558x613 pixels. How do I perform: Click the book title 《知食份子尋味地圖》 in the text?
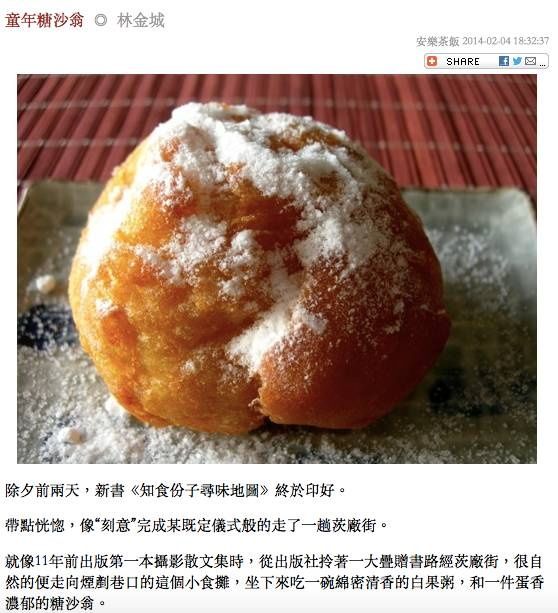(199, 490)
